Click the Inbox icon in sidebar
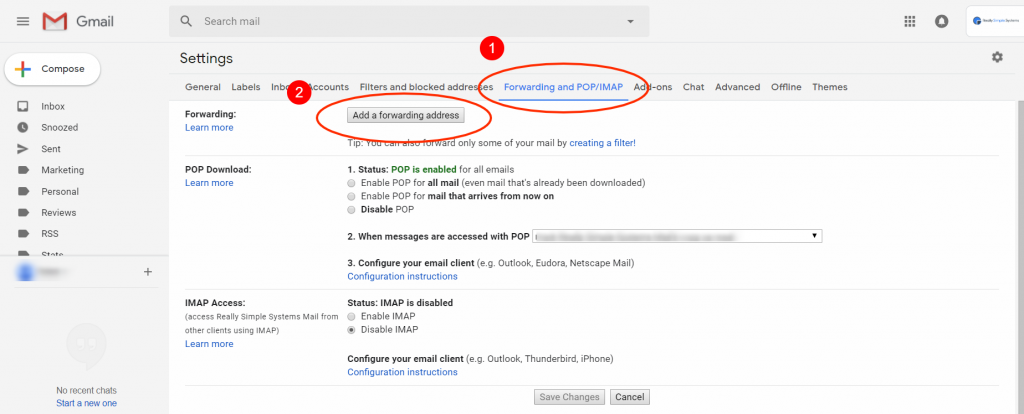 23,106
